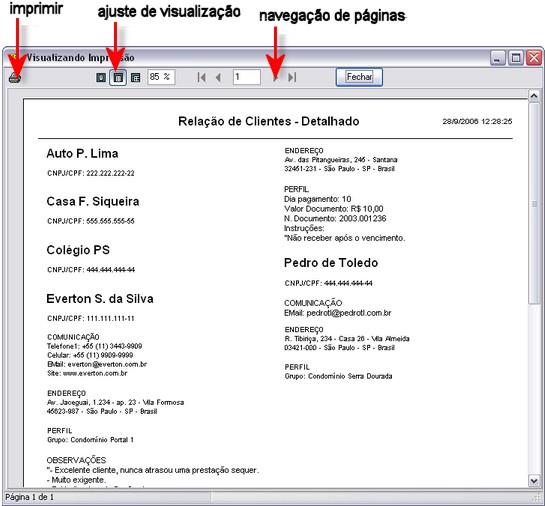Click the 85 % zoom field
545x506 pixels.
pyautogui.click(x=161, y=77)
